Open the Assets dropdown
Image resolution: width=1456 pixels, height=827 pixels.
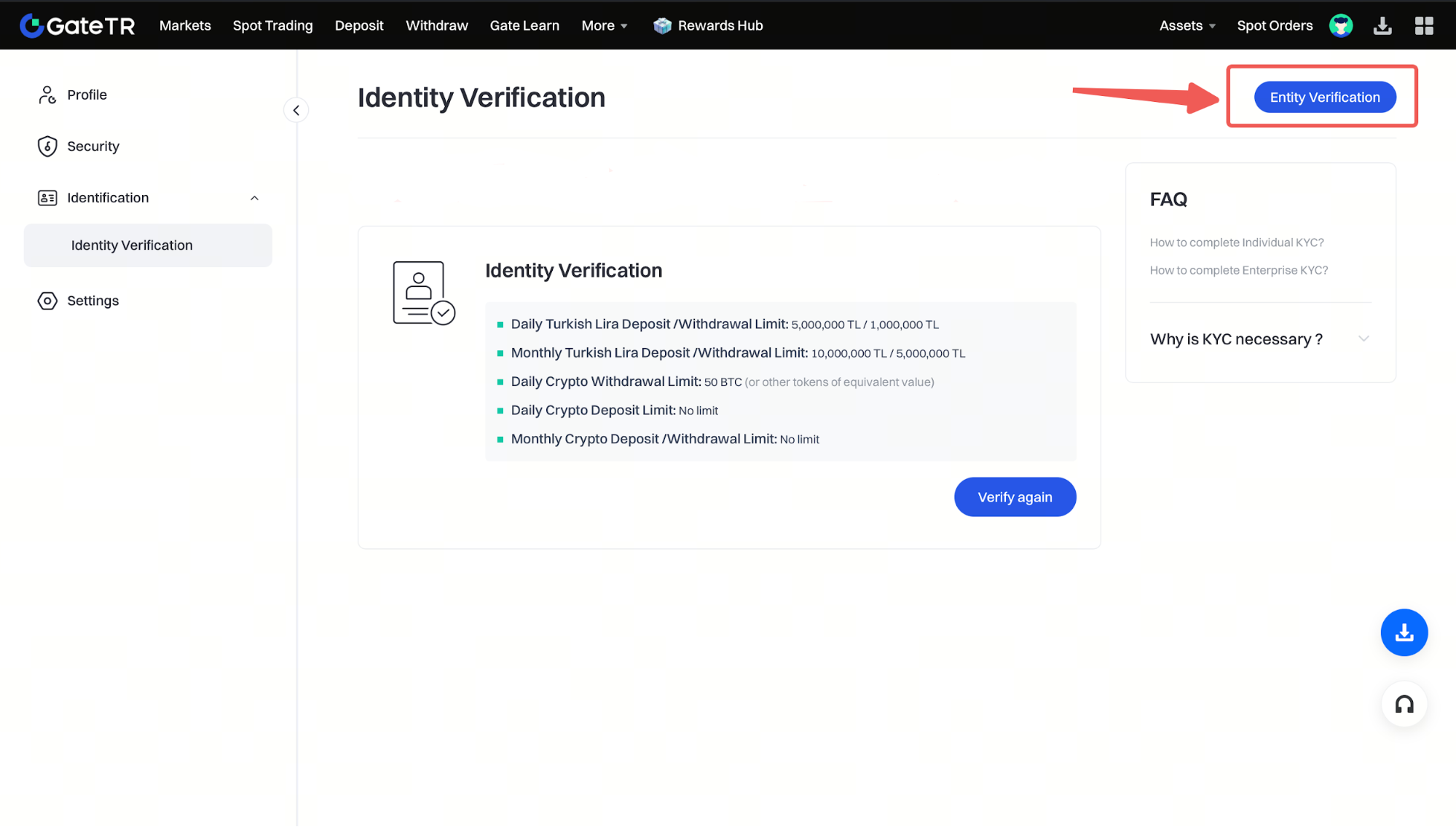pyautogui.click(x=1187, y=25)
